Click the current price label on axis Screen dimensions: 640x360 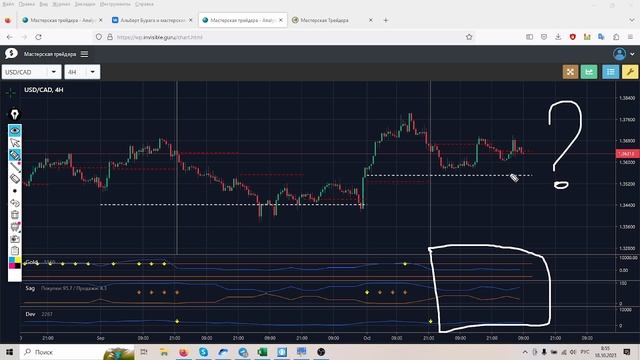(x=627, y=154)
